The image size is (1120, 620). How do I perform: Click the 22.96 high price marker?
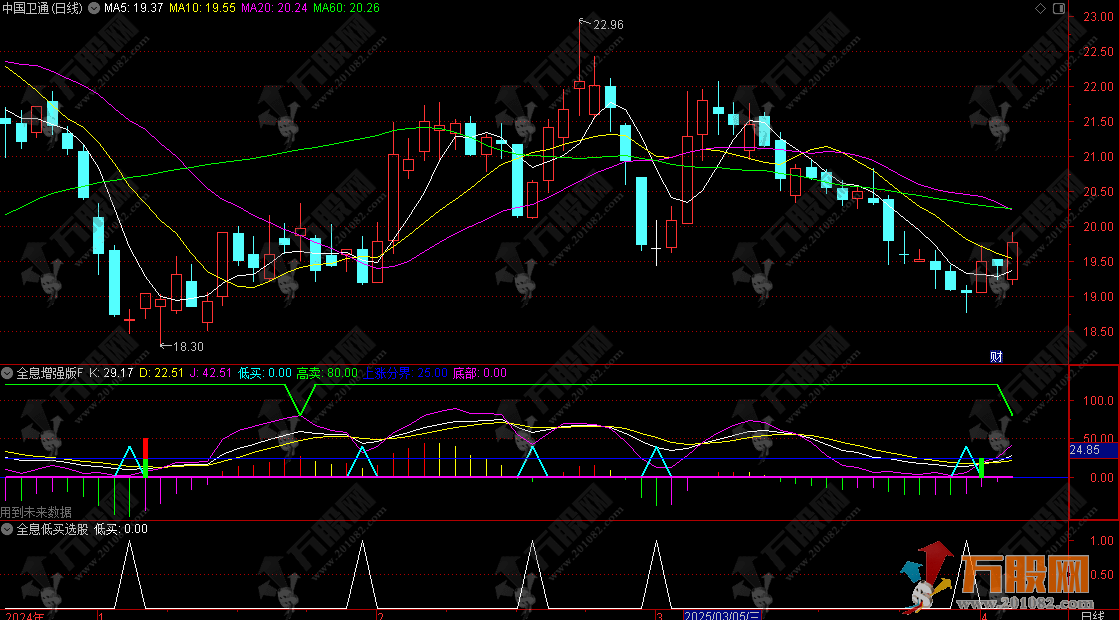(x=607, y=24)
